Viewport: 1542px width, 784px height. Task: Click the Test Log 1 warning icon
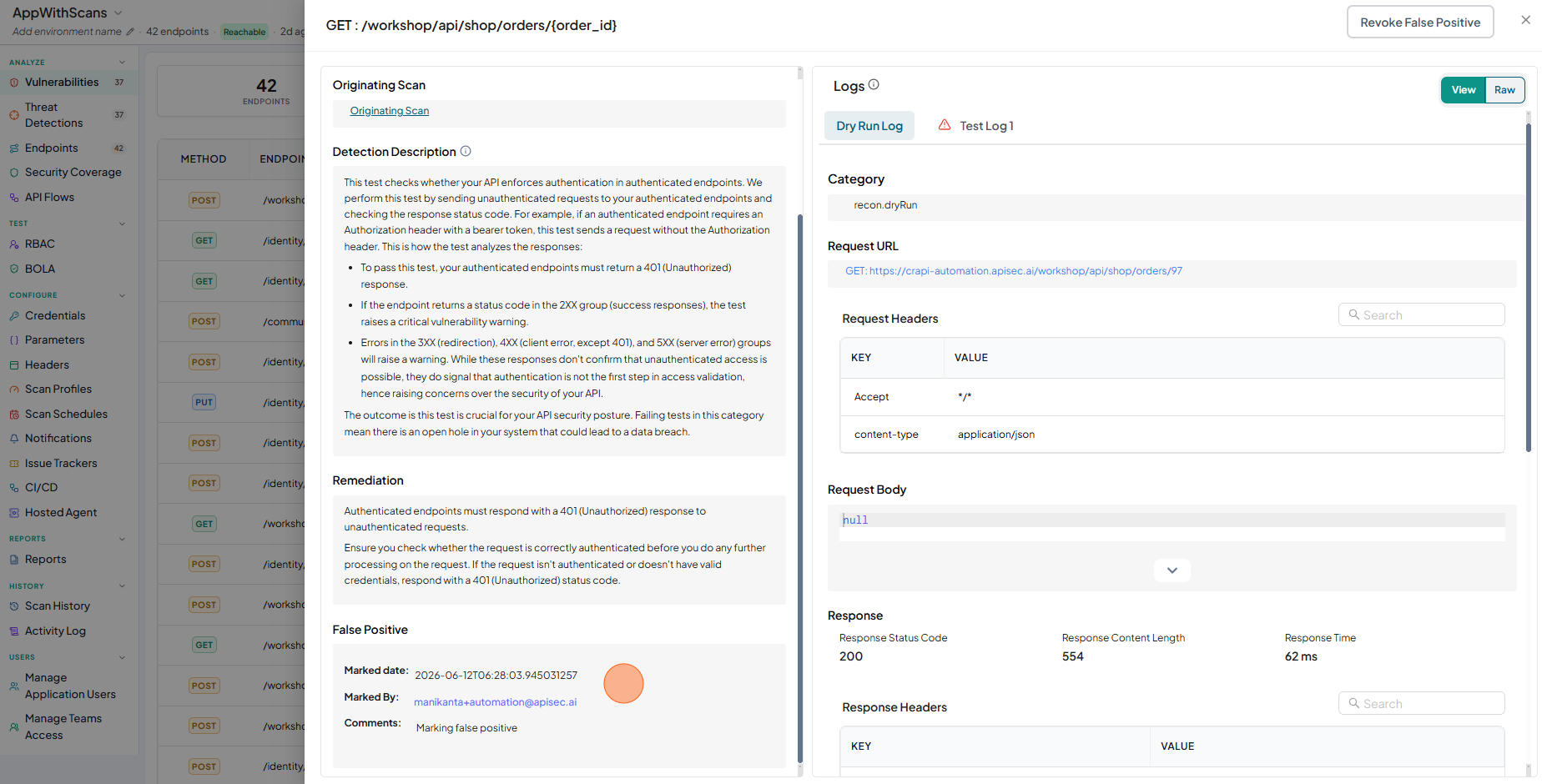pyautogui.click(x=945, y=125)
